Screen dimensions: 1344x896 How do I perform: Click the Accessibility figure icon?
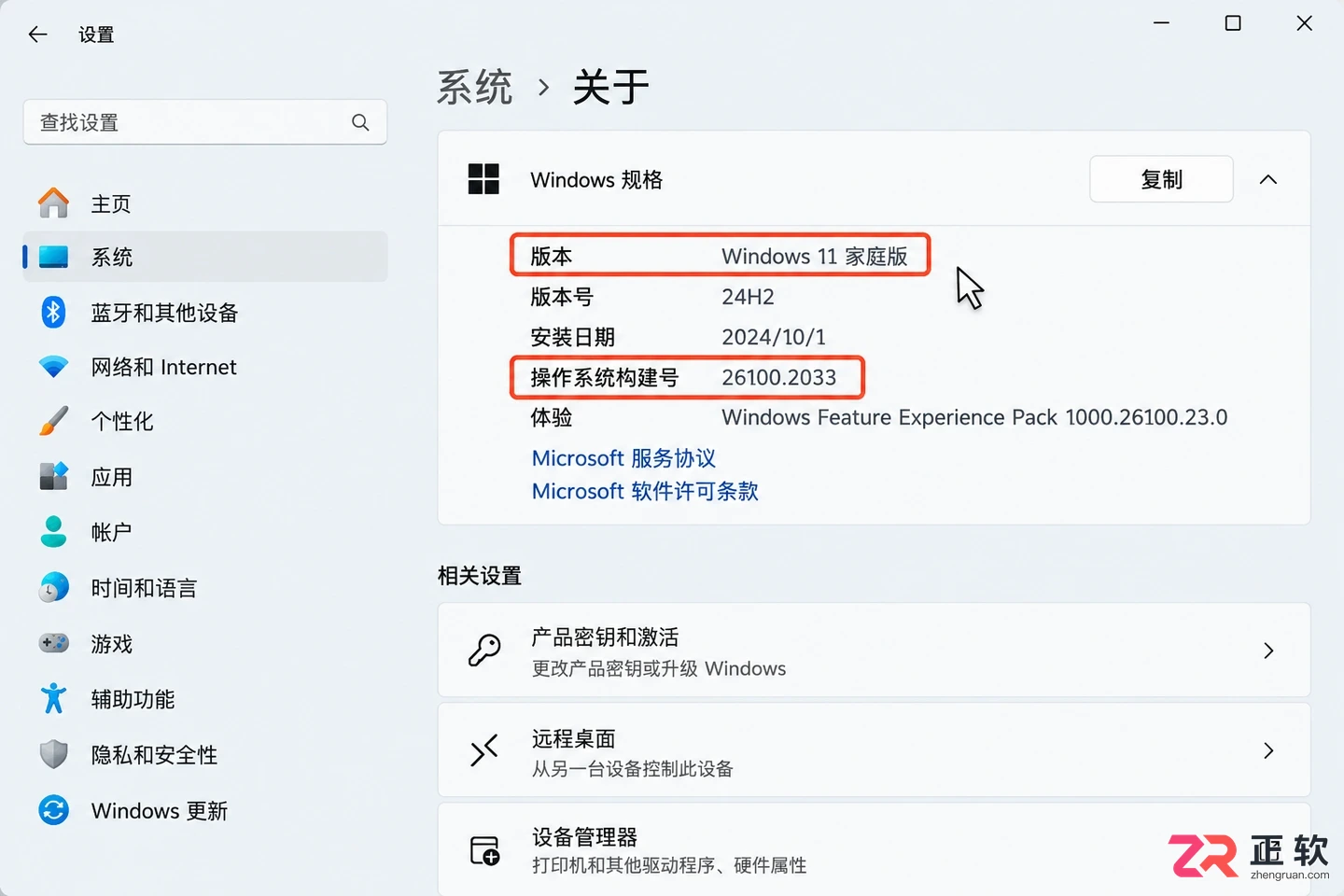53,698
